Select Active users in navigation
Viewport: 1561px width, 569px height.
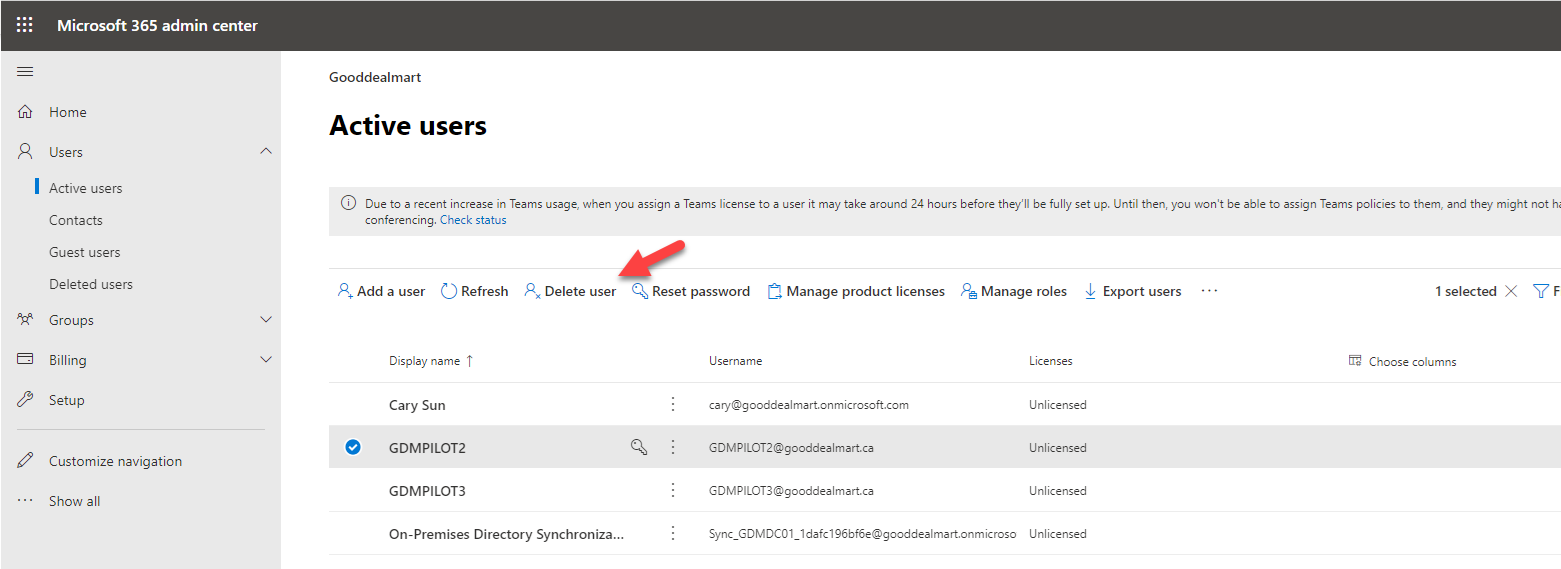(86, 188)
